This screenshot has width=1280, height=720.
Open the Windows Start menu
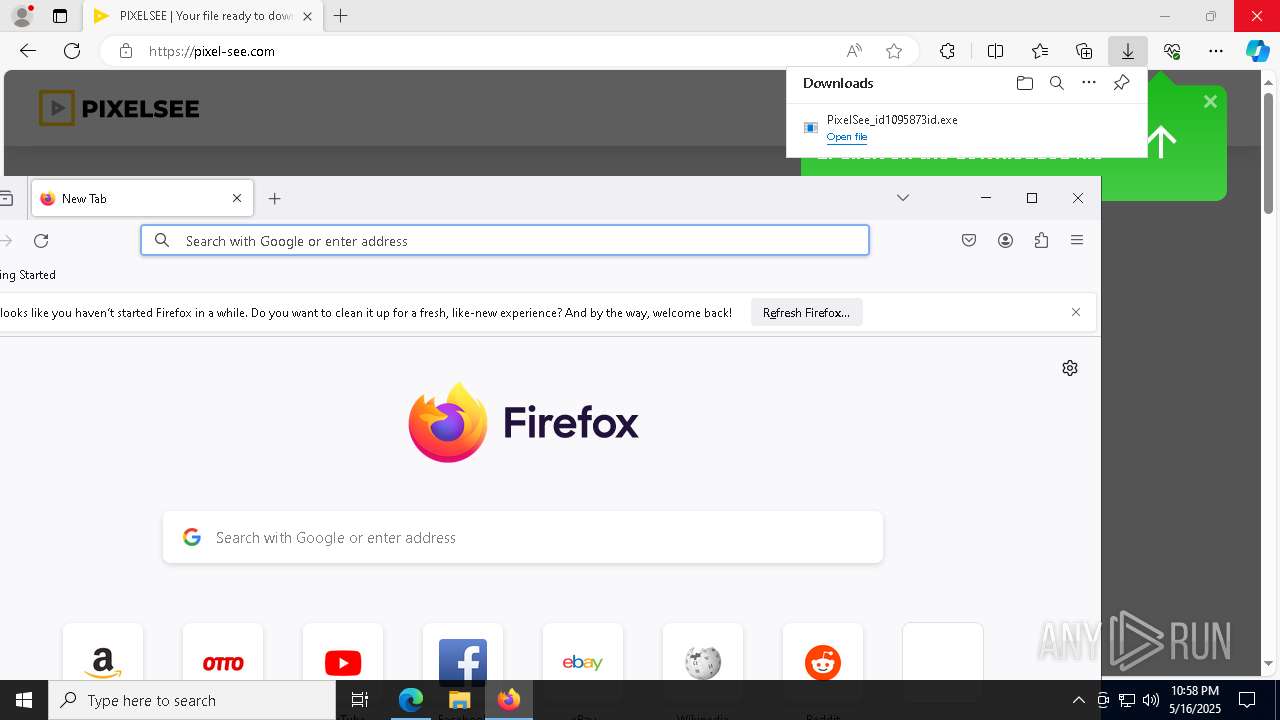(x=24, y=700)
